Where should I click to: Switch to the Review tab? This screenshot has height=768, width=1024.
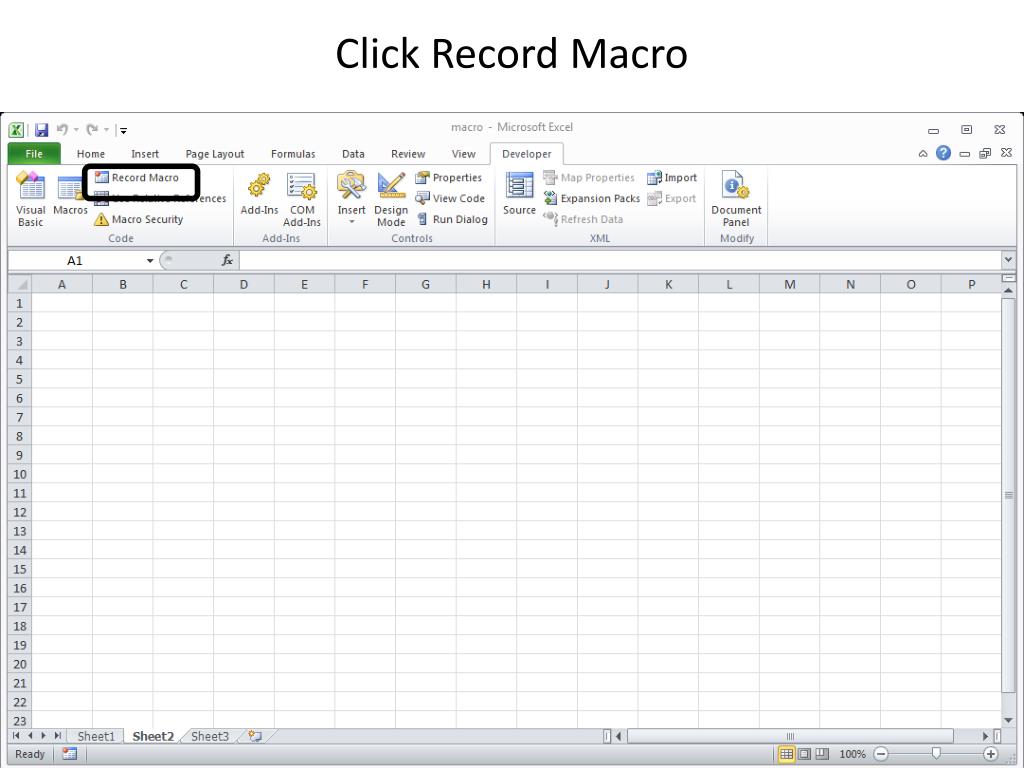coord(408,153)
